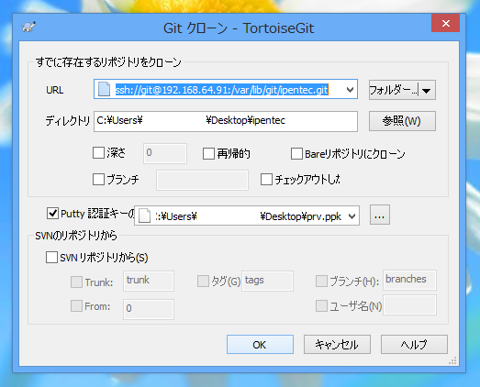
Task: Toggle the 再帰的 checkbox
Action: 209,154
